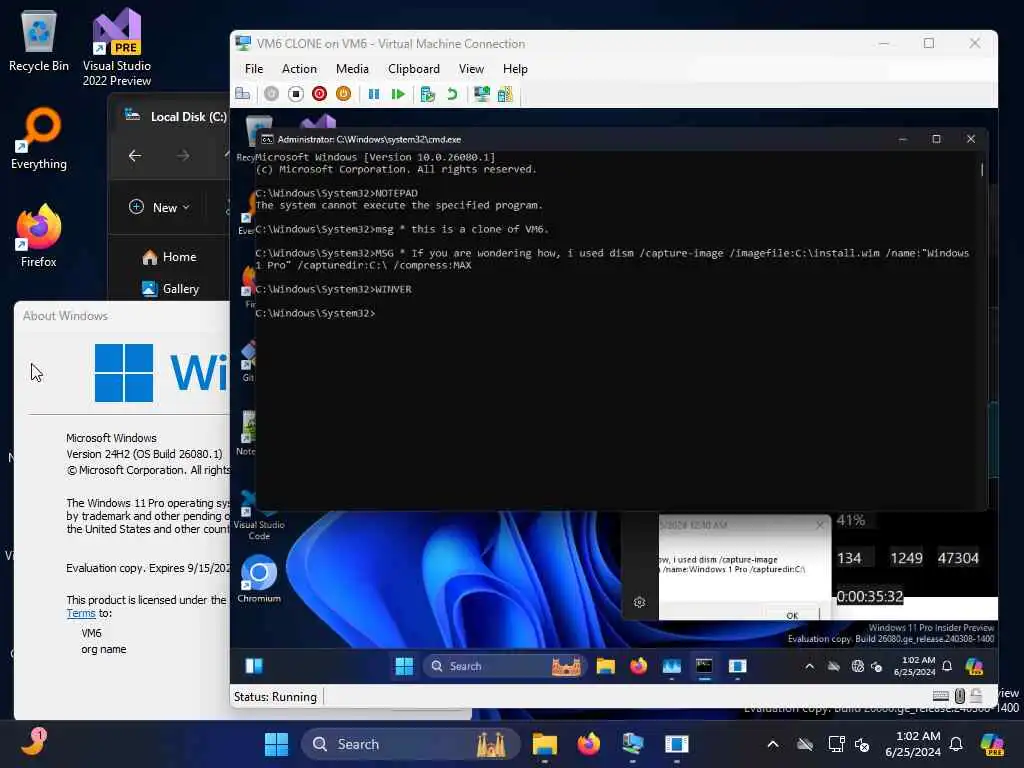Click Back arrow in Local Disk window
1024x768 pixels.
point(135,155)
